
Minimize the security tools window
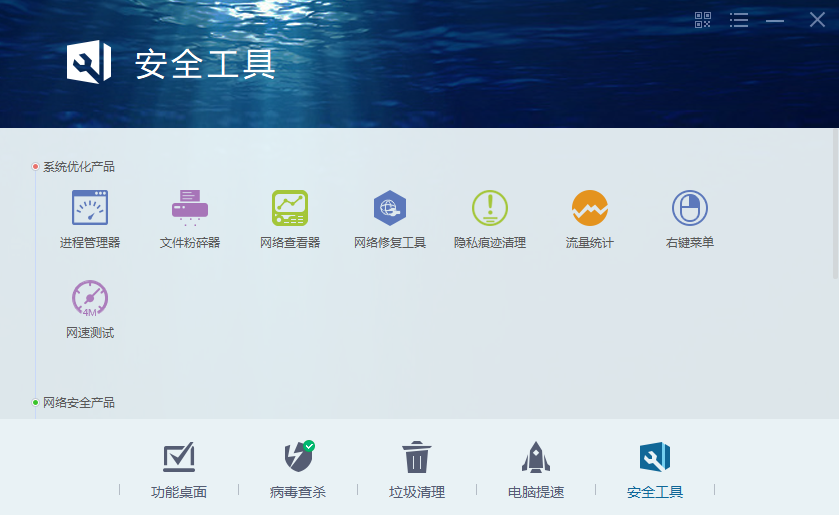click(775, 21)
